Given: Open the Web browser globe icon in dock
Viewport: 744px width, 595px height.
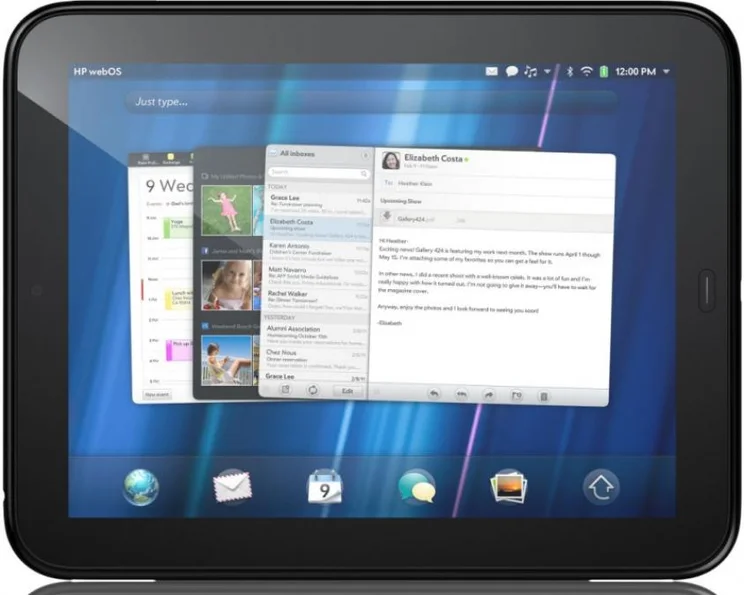Looking at the screenshot, I should (141, 486).
